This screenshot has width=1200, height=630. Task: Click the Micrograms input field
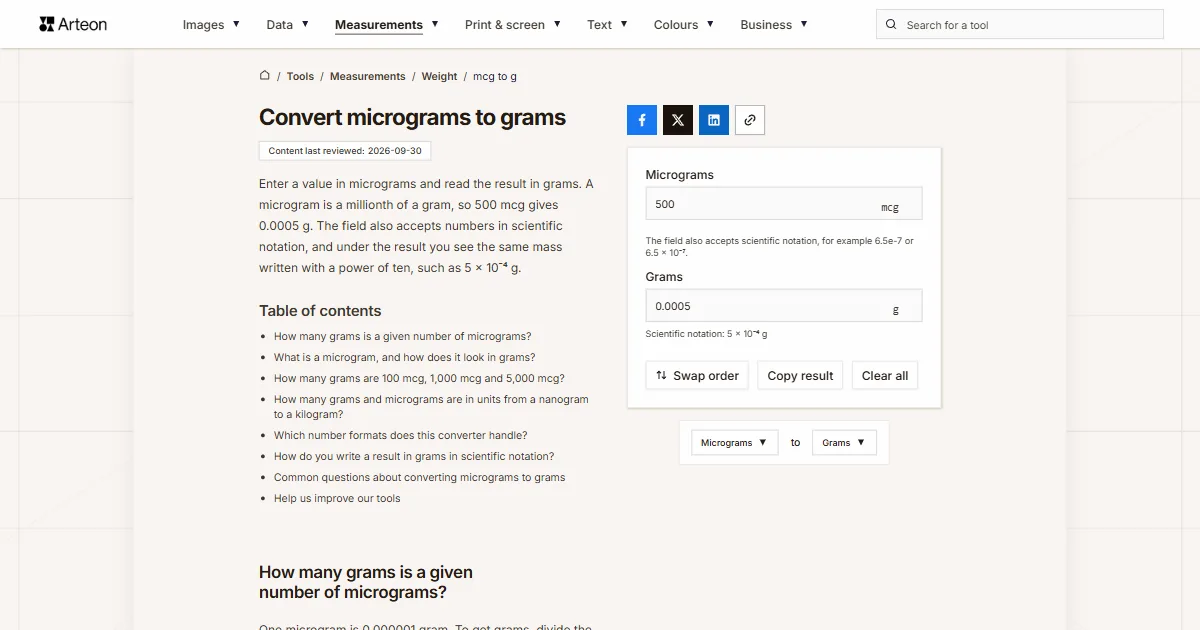784,204
